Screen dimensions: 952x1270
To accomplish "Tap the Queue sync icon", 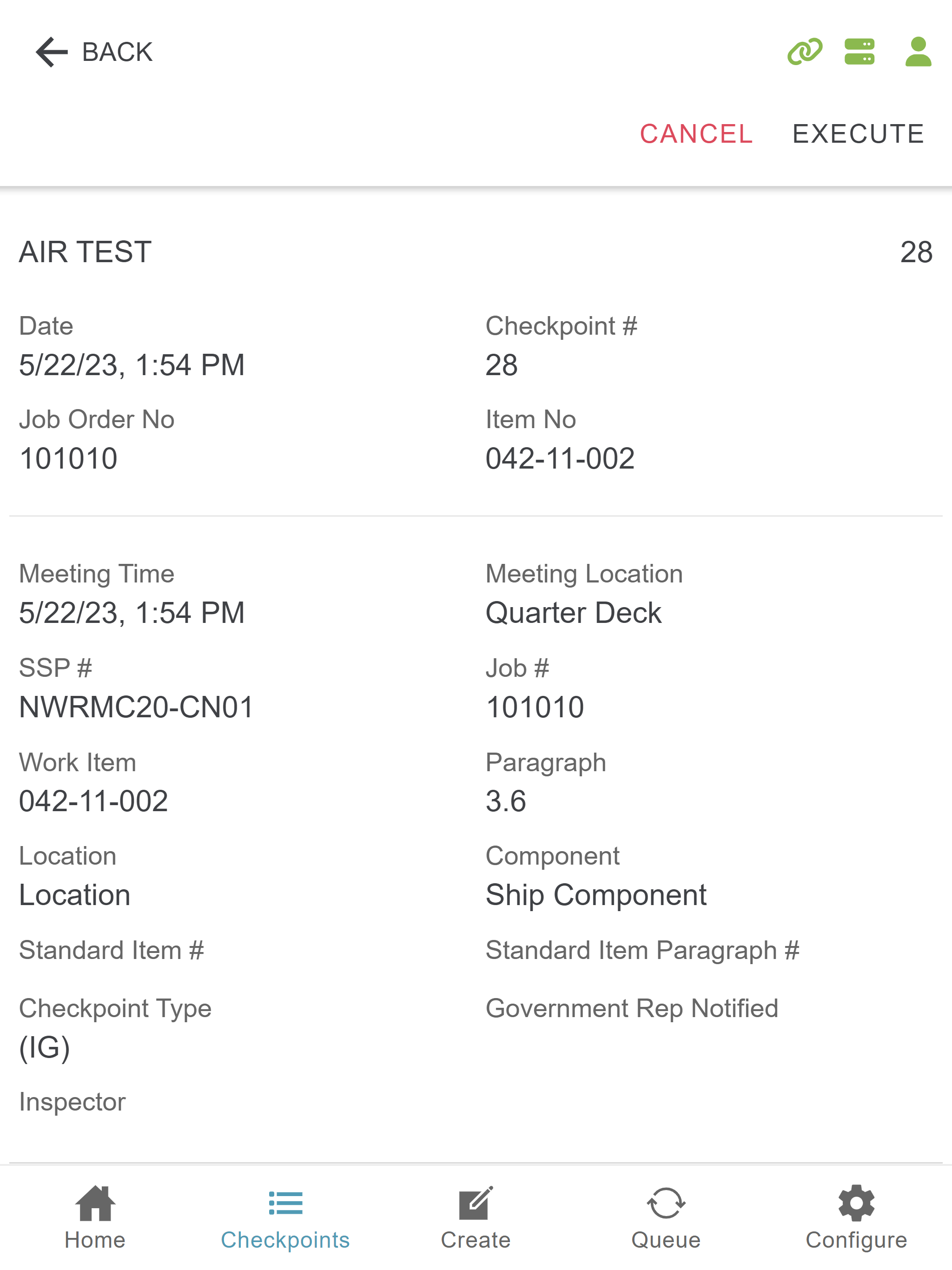I will point(666,1203).
